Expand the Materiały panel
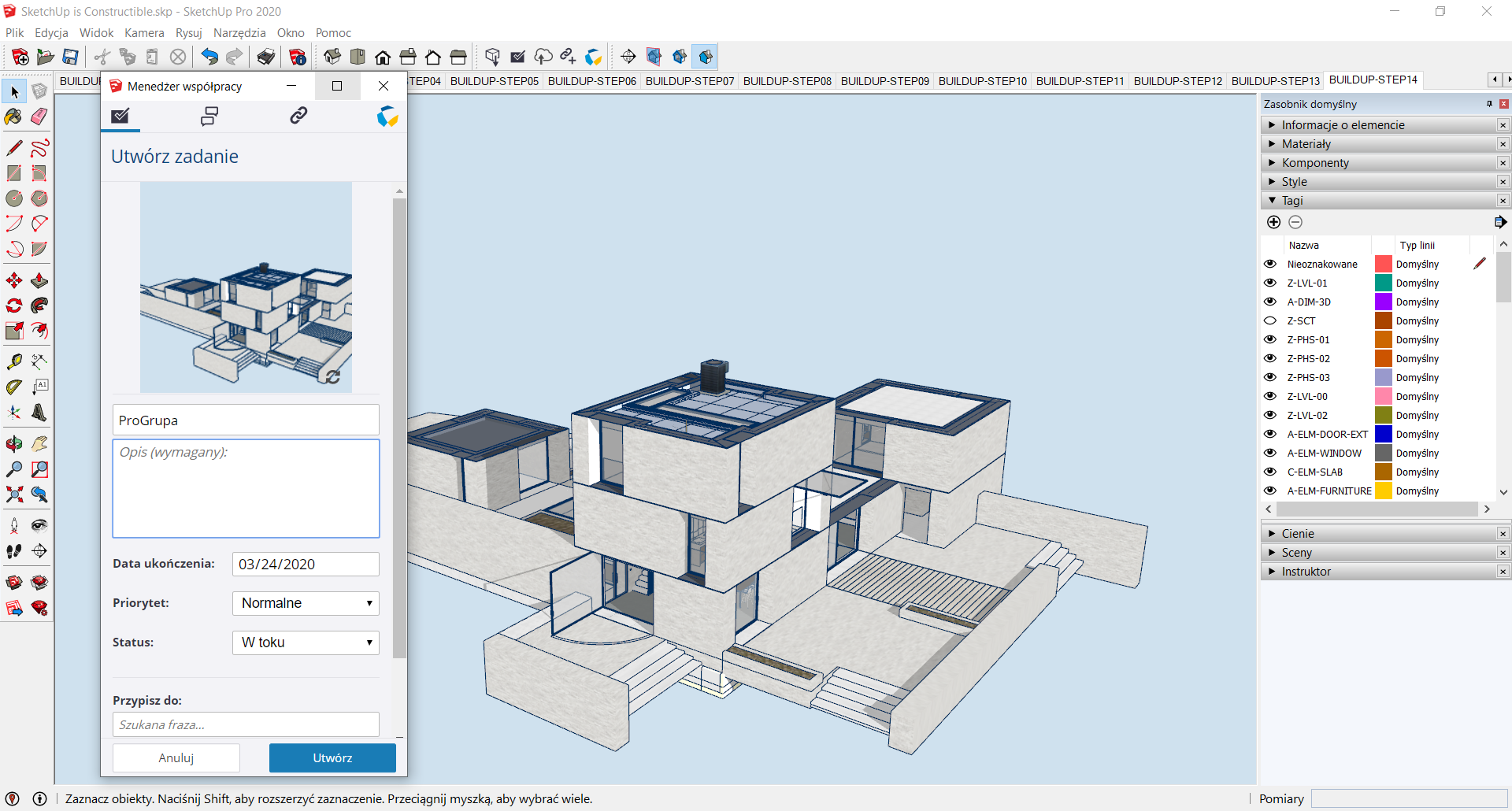The width and height of the screenshot is (1512, 811). [1306, 144]
